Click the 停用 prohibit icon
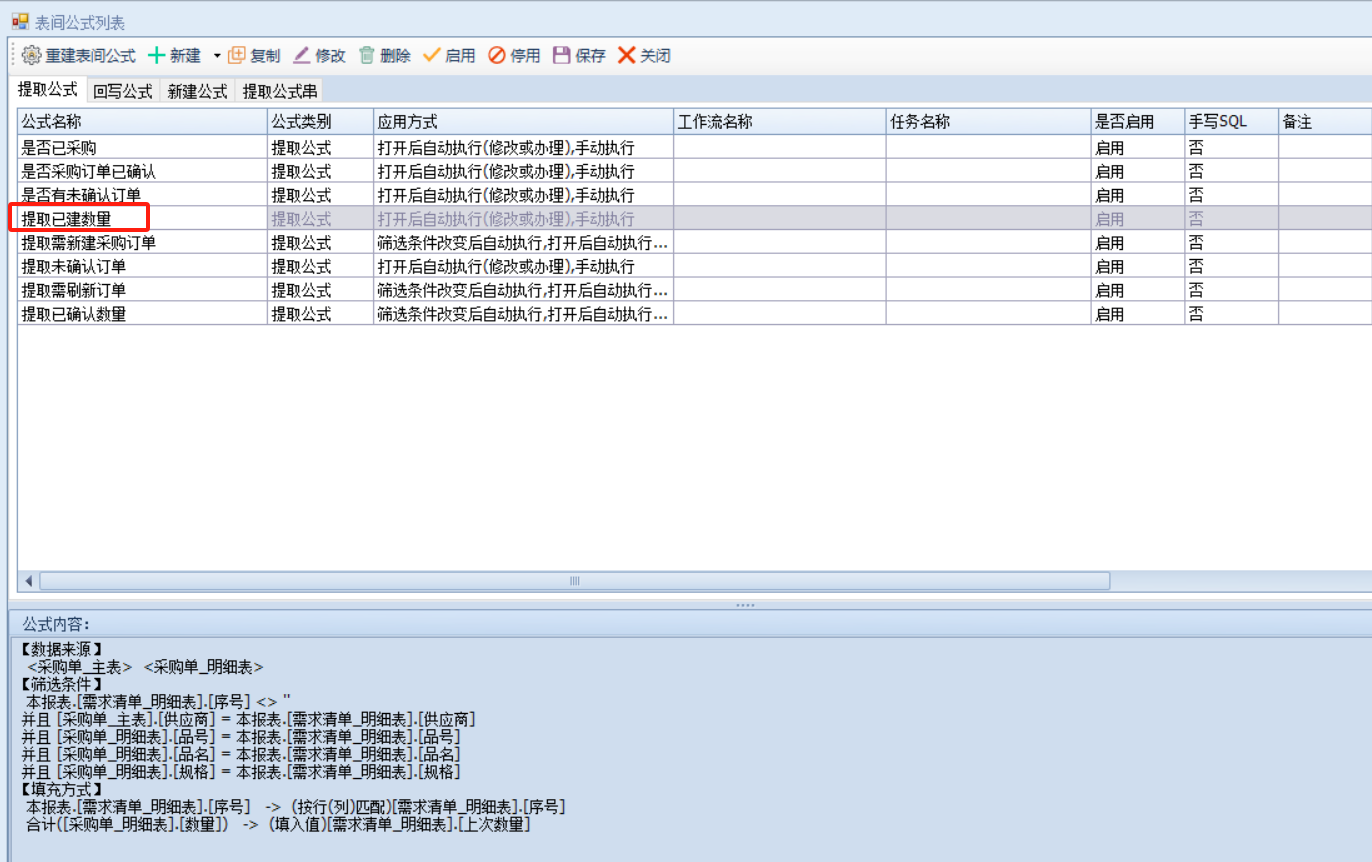Screen dimensions: 1372x862 [x=497, y=55]
